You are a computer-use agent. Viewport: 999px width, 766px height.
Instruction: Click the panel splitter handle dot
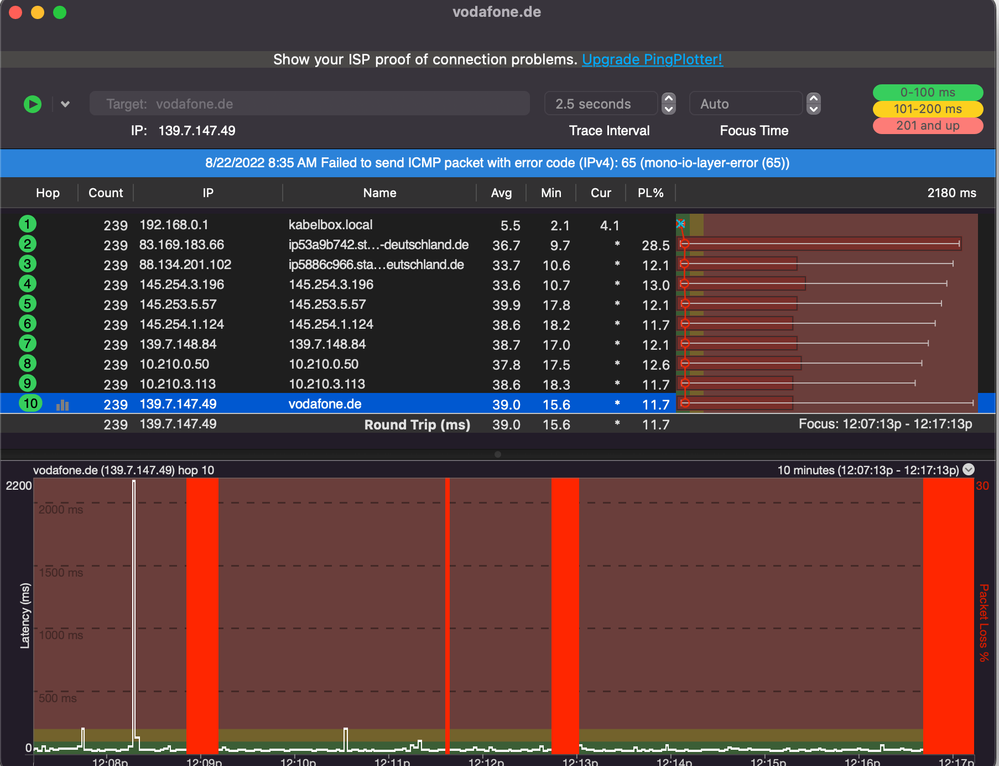click(498, 454)
